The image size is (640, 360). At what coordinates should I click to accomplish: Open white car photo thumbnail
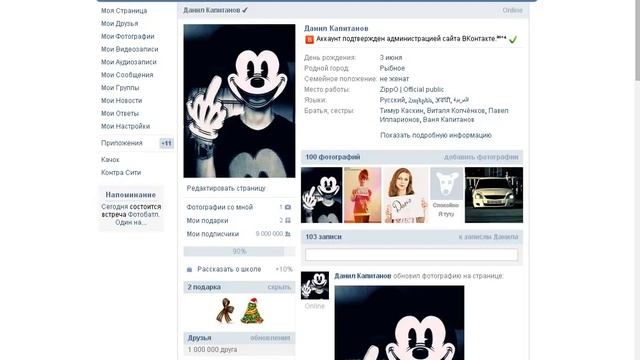[x=494, y=195]
